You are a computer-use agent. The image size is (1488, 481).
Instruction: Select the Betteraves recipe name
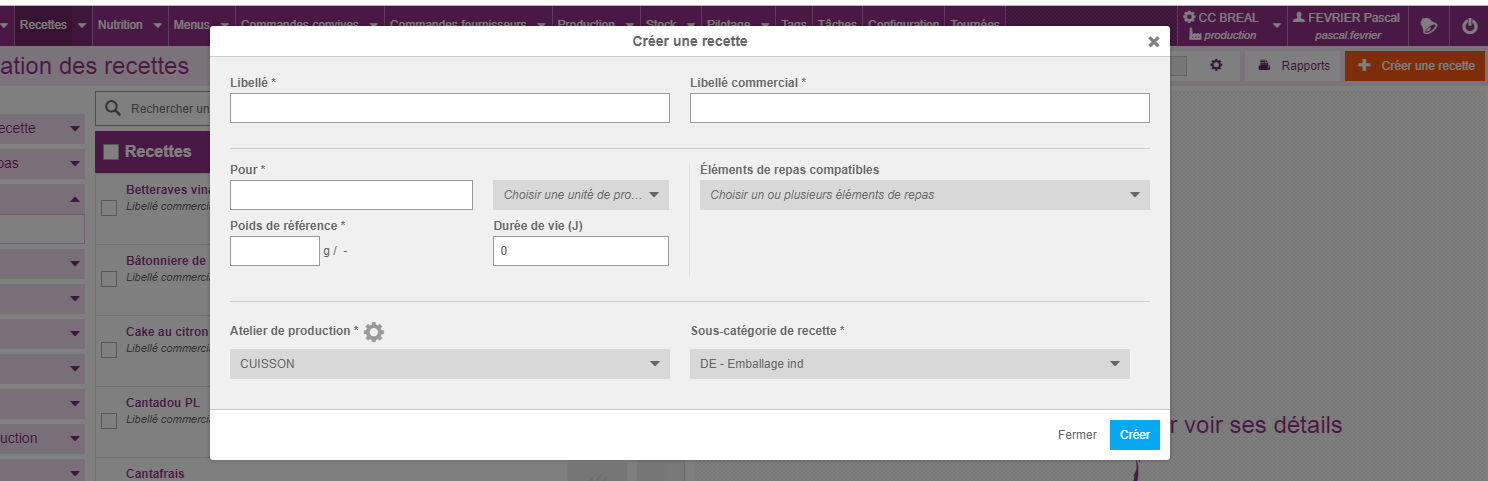click(167, 189)
